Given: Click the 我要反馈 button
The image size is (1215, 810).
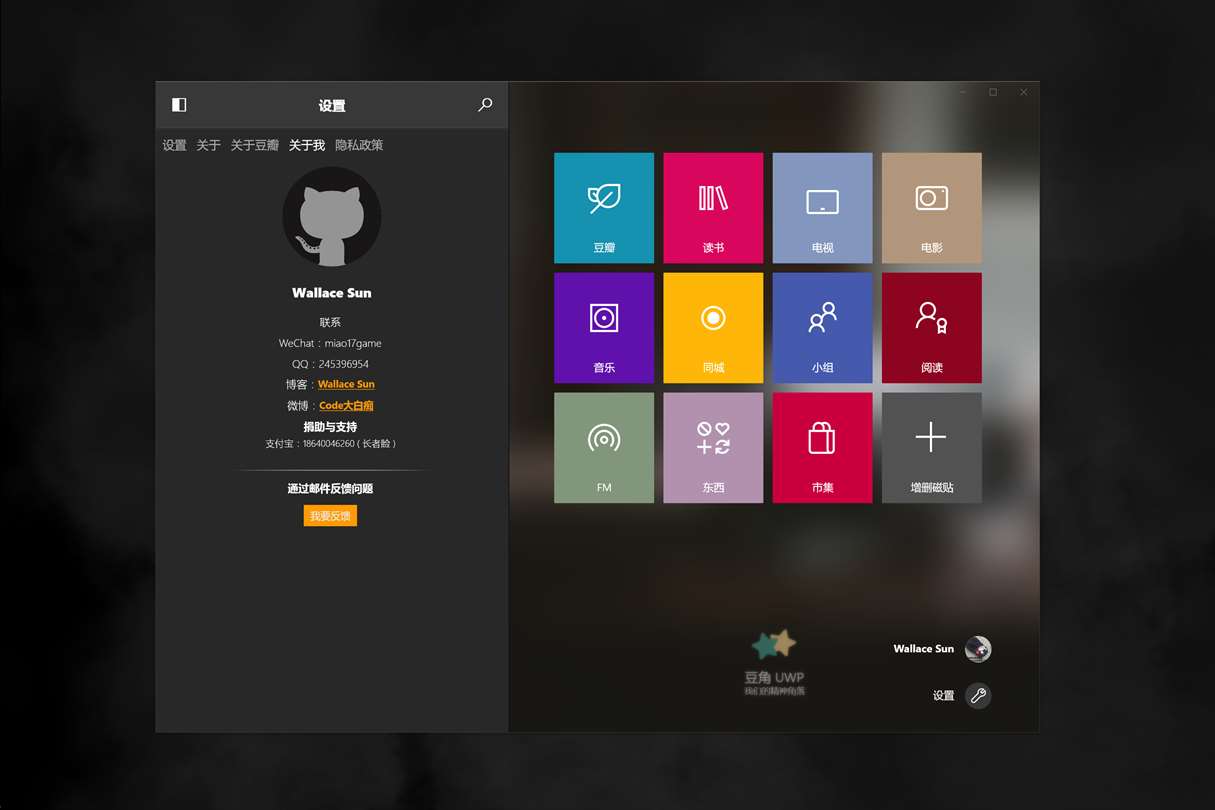Looking at the screenshot, I should [x=330, y=516].
